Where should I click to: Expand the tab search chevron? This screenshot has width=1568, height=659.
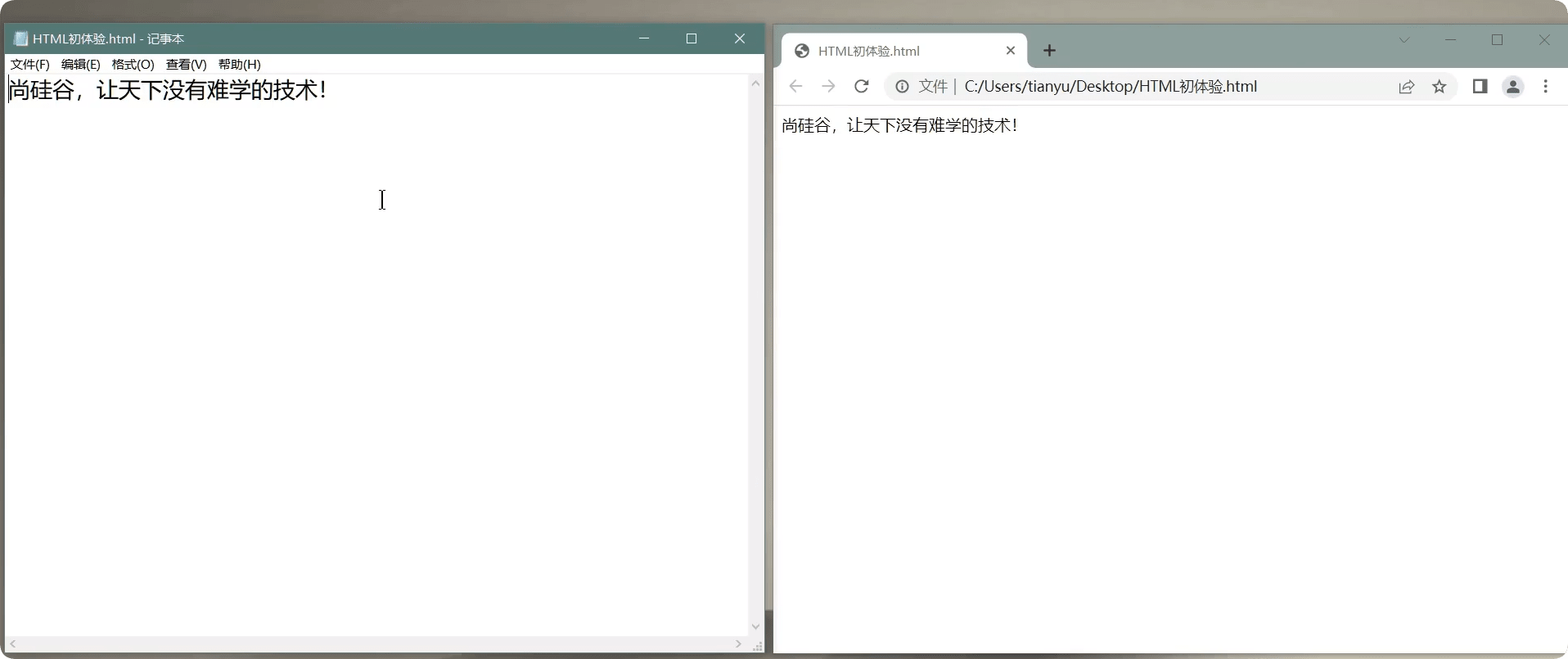(1404, 40)
